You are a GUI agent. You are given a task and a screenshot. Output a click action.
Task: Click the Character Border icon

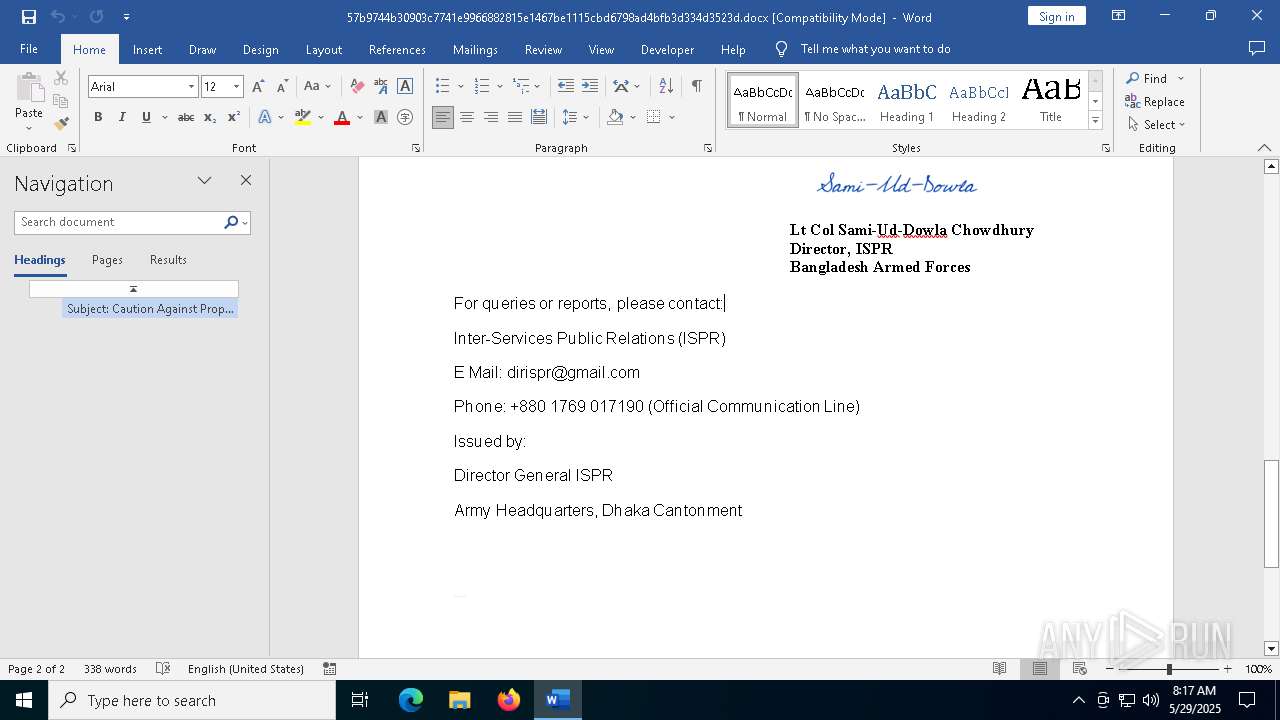tap(405, 87)
